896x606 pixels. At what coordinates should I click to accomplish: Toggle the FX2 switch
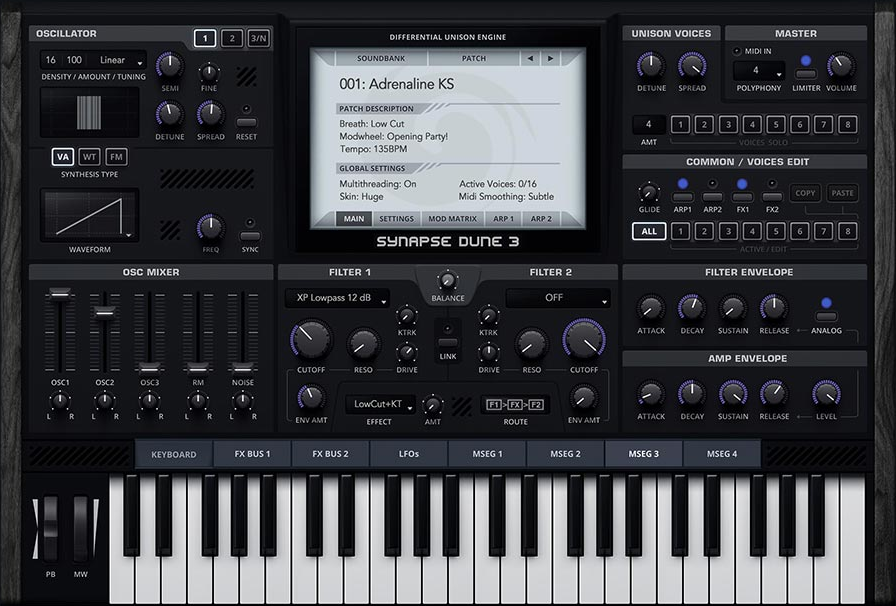772,197
